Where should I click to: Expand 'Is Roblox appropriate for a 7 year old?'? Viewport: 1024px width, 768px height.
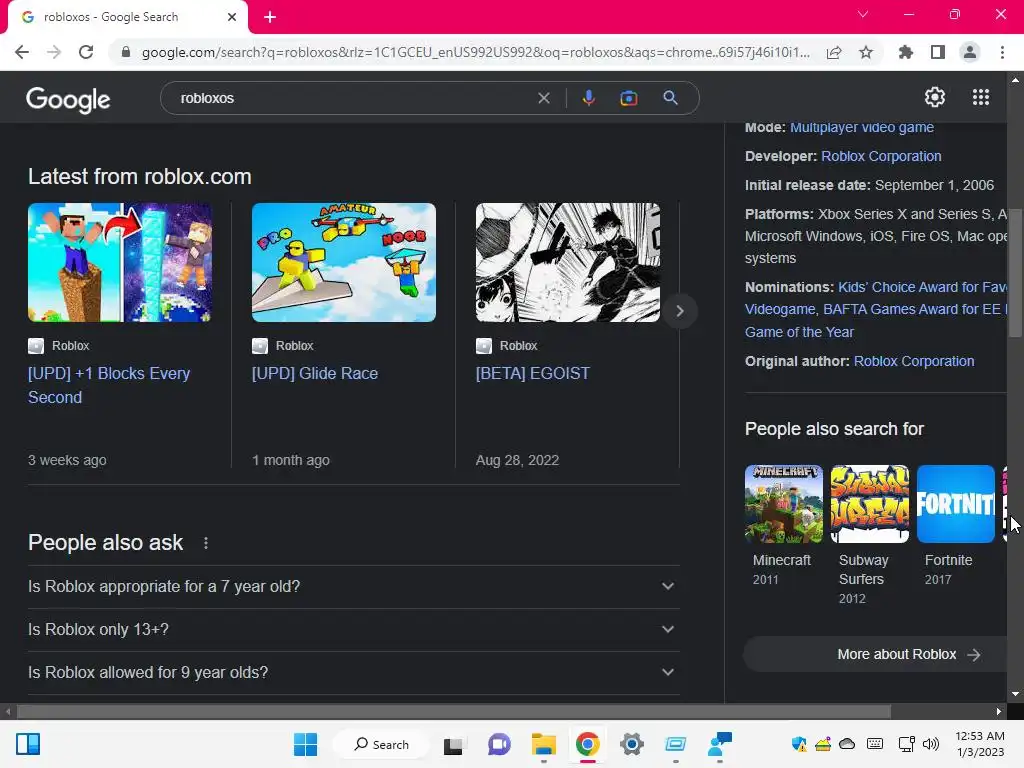point(353,586)
